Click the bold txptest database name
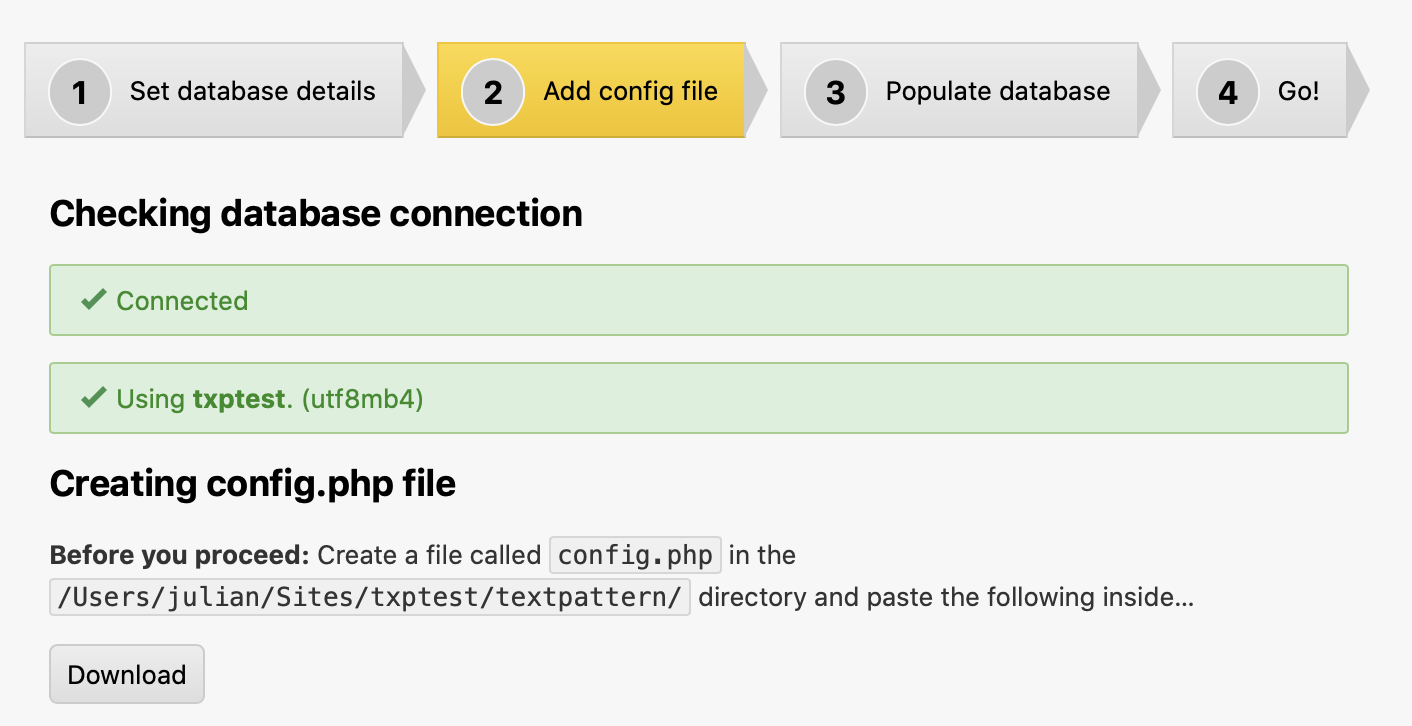The width and height of the screenshot is (1412, 726). point(239,399)
